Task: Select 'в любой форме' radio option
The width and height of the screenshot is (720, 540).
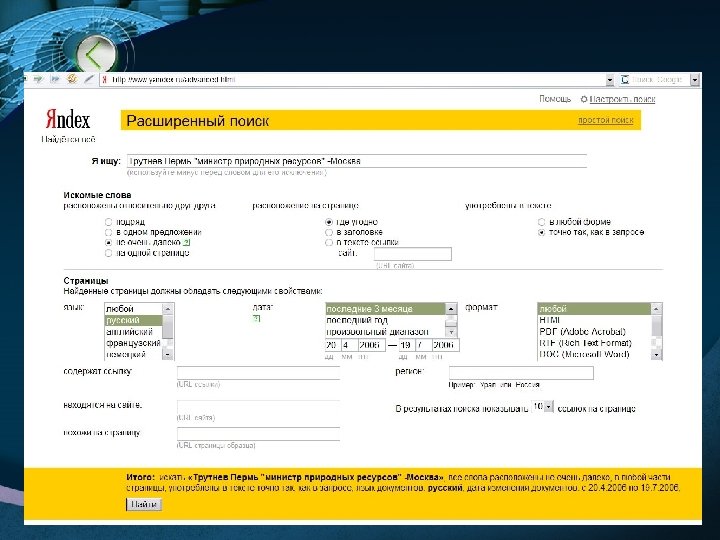Action: coord(541,222)
